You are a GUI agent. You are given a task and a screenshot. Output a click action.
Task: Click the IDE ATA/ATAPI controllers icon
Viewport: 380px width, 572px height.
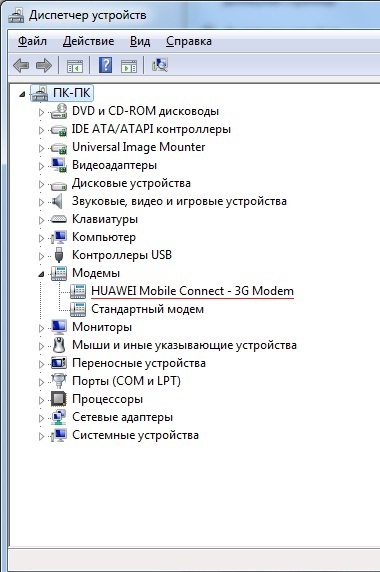tap(59, 130)
